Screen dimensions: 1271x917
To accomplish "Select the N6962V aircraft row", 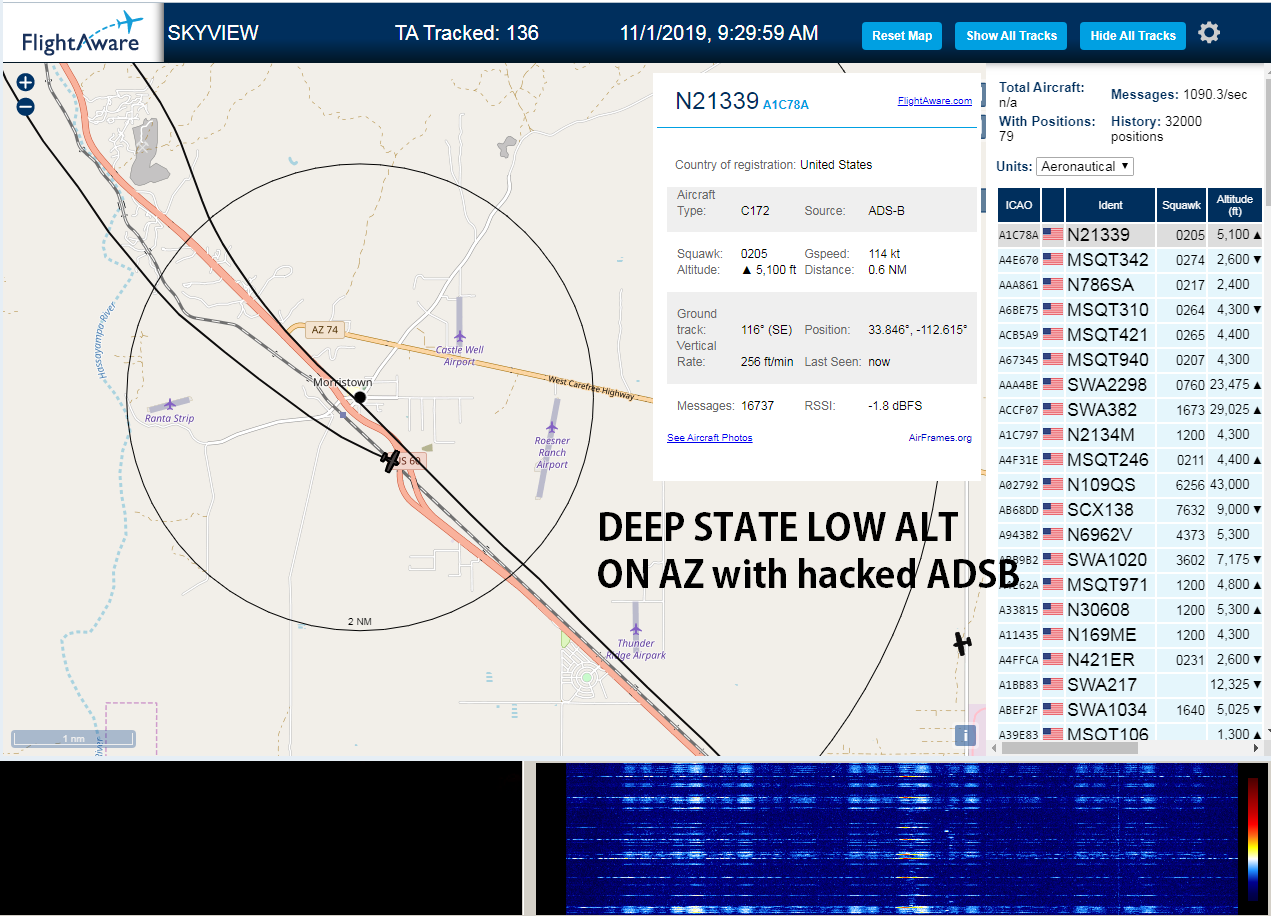I will pos(1130,535).
